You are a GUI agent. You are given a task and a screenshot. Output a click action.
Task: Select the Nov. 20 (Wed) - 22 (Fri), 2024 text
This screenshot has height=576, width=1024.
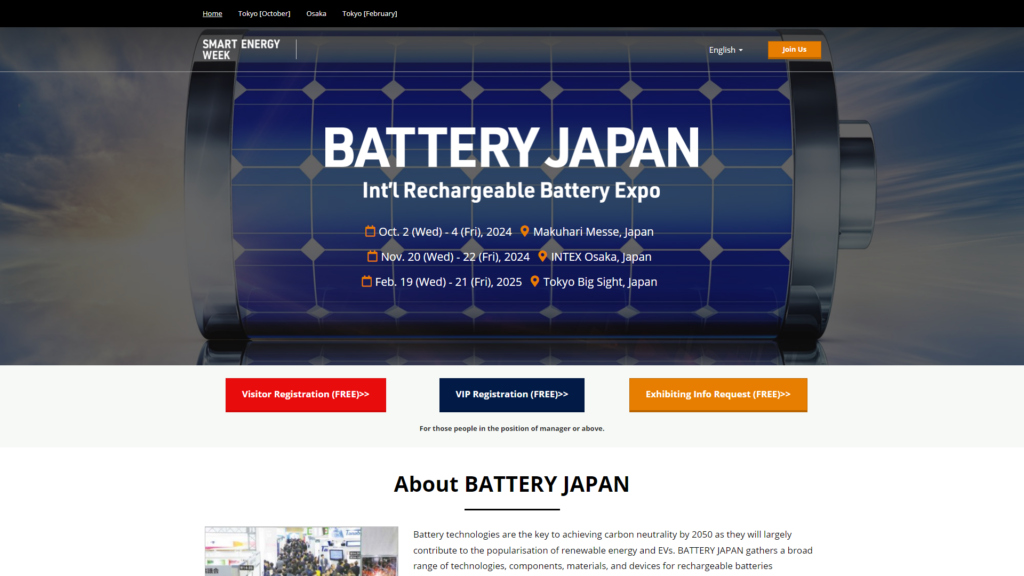pyautogui.click(x=455, y=257)
